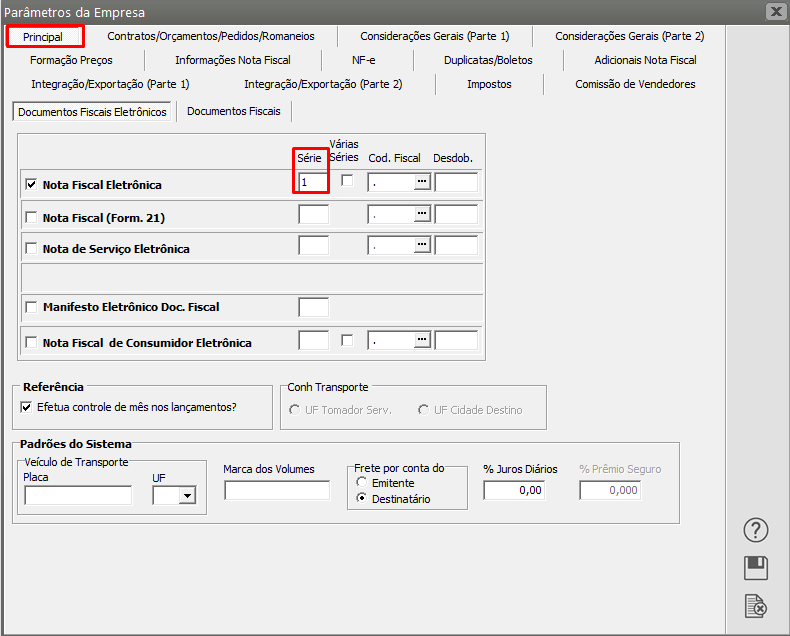Go to the NF-e tab
Image resolution: width=790 pixels, height=636 pixels.
point(363,60)
